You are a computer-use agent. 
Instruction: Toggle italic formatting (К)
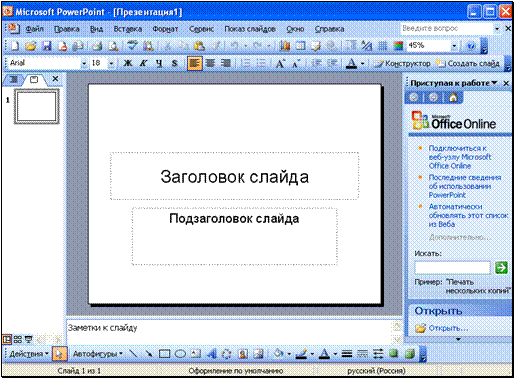(x=143, y=63)
